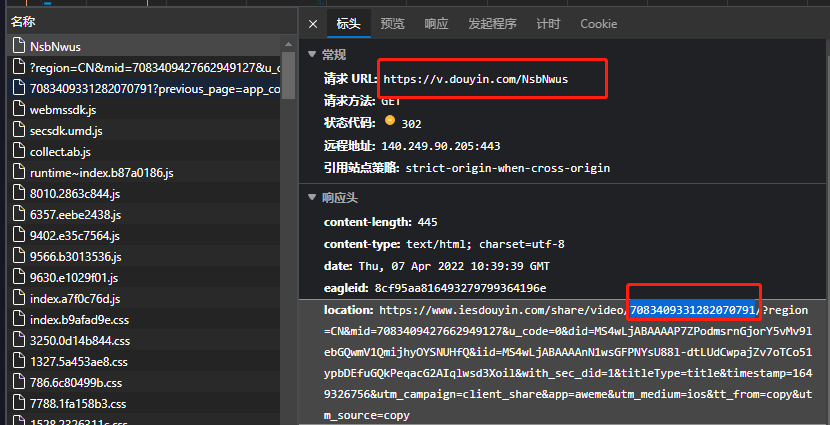
Task: Select collect.ab.js request
Action: (144, 151)
